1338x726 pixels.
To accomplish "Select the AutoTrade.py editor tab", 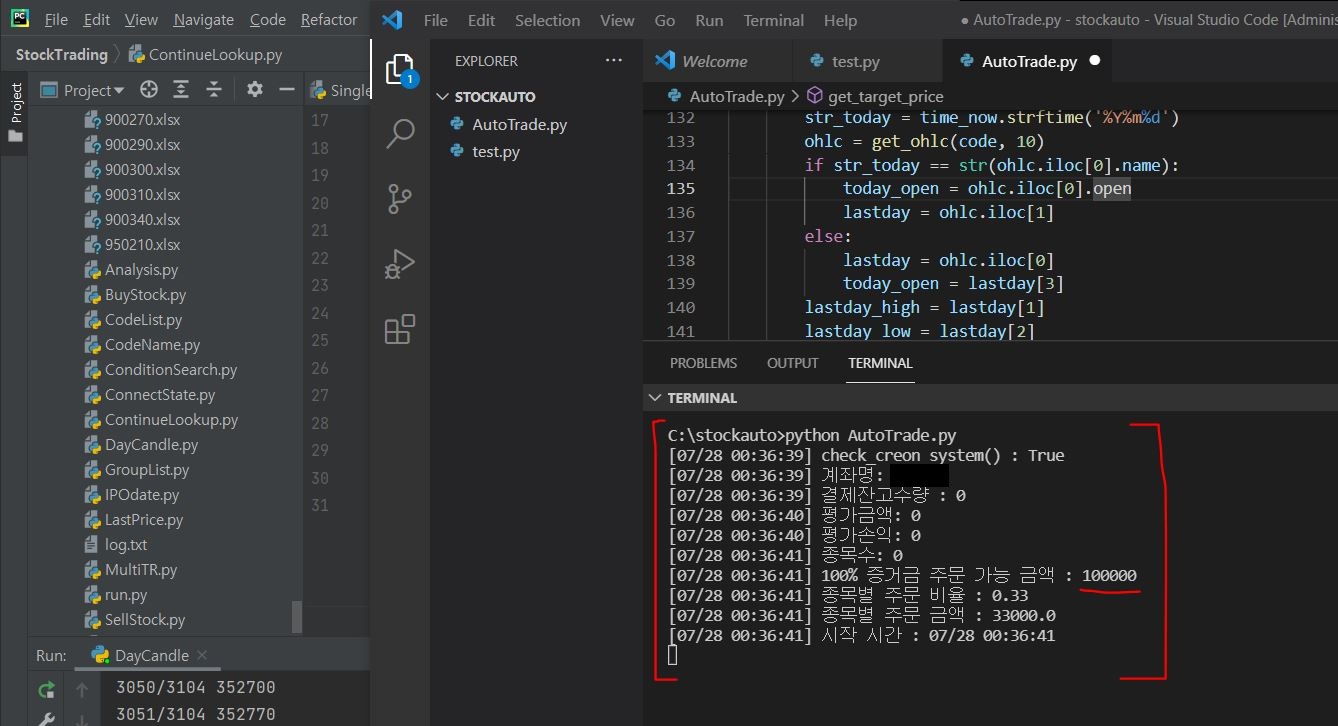I will pos(1029,61).
